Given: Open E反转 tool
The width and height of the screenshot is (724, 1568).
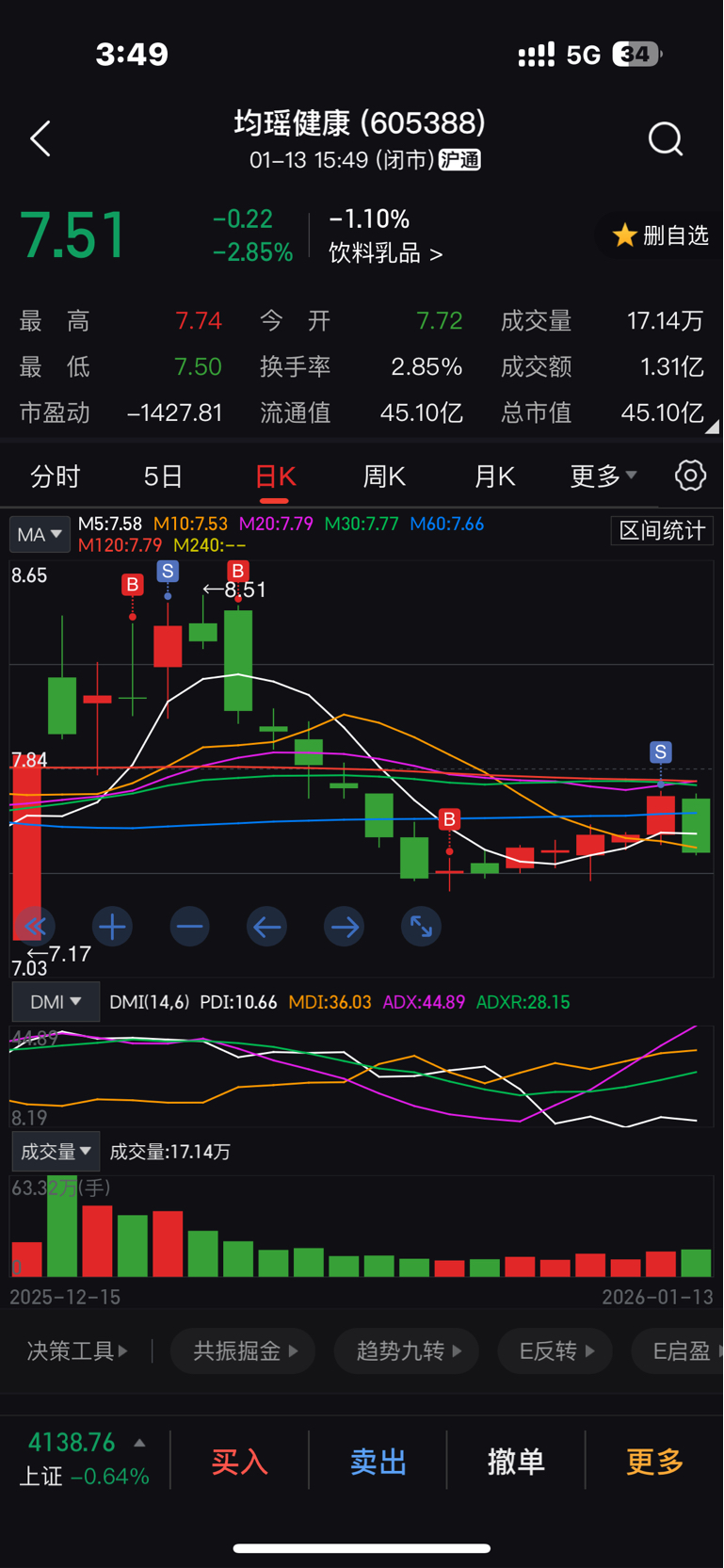Looking at the screenshot, I should [x=555, y=1351].
